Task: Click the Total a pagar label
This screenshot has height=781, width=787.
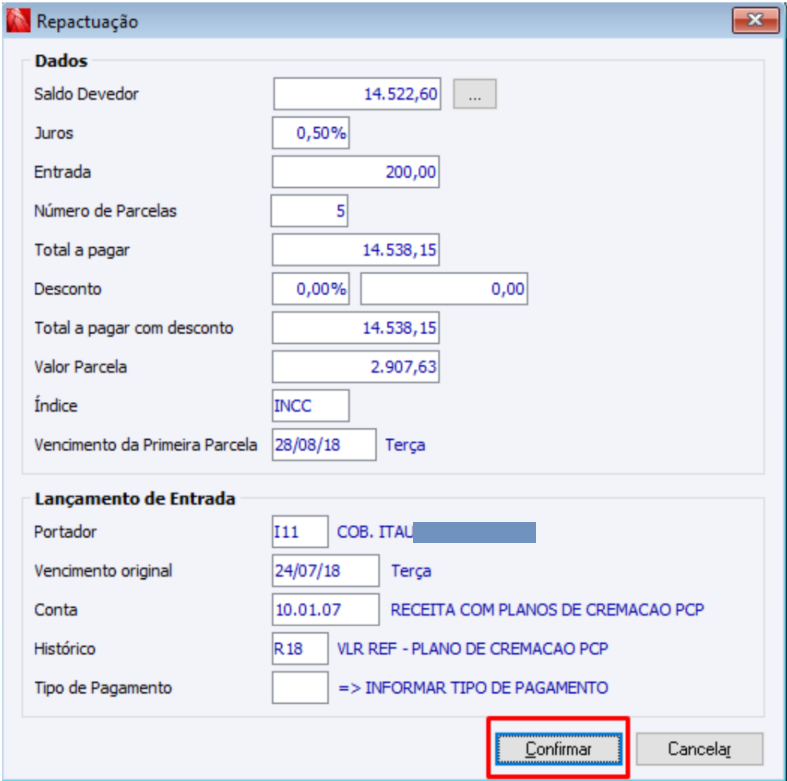Action: click(x=82, y=250)
